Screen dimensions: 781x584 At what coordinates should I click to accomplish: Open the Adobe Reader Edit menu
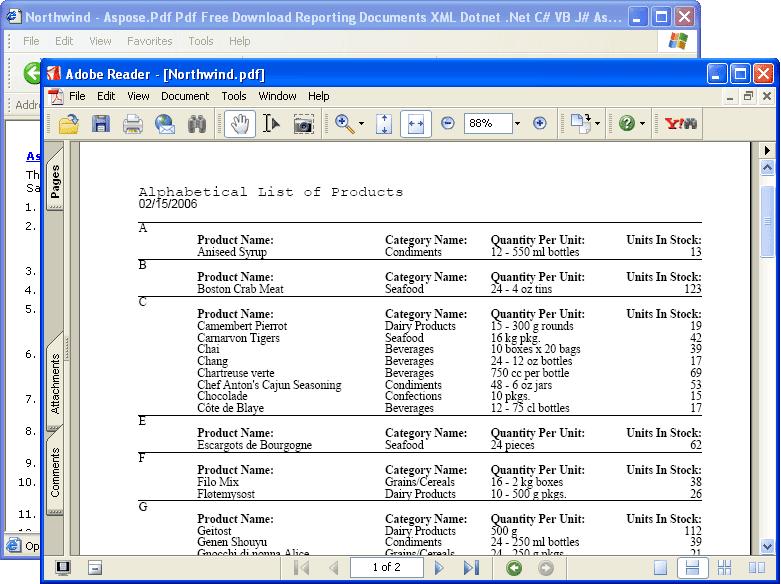(106, 96)
